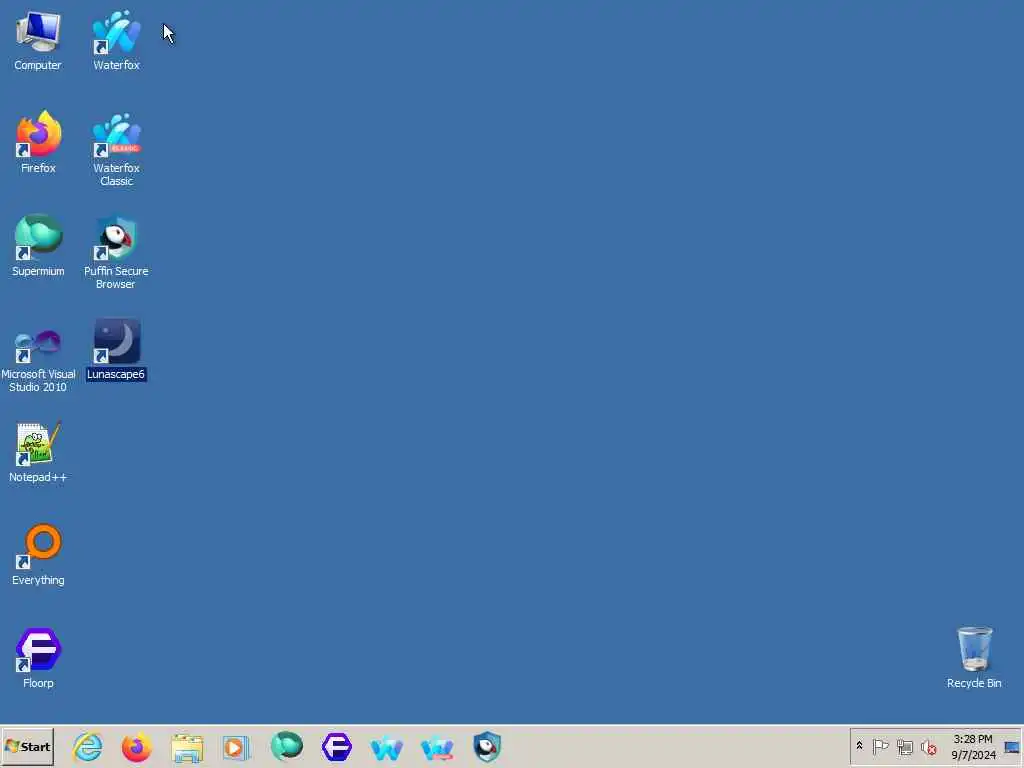This screenshot has width=1024, height=768.
Task: Select the Everything search desktop shortcut
Action: 38,555
